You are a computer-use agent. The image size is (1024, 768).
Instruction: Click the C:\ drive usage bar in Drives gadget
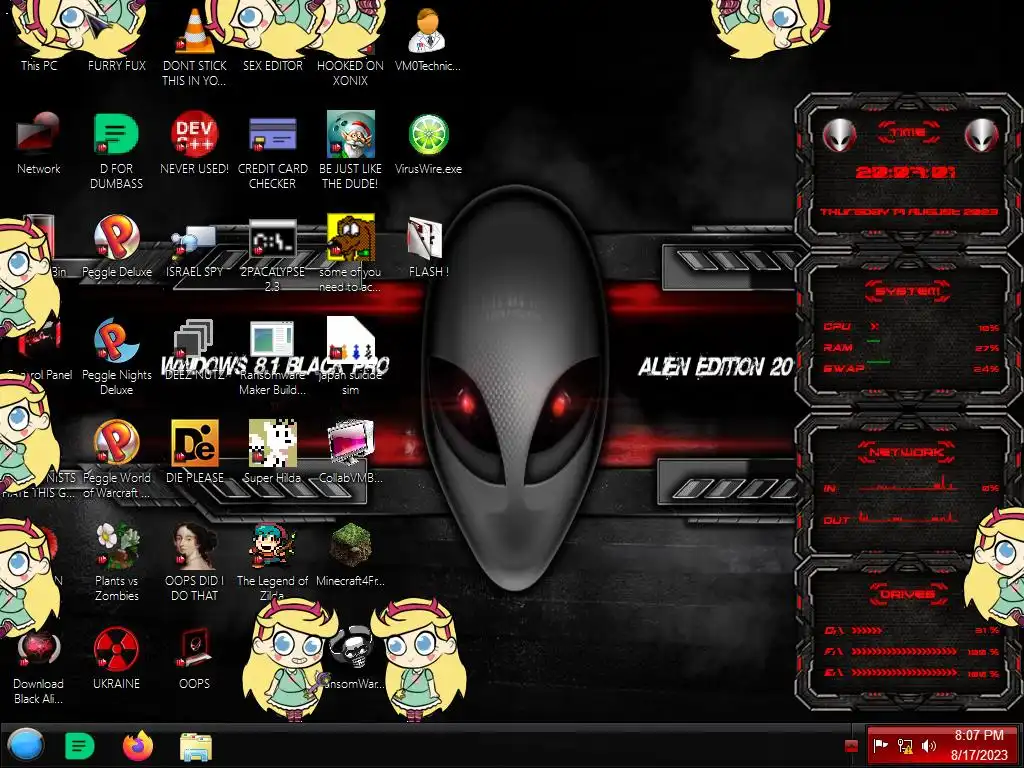(911, 630)
